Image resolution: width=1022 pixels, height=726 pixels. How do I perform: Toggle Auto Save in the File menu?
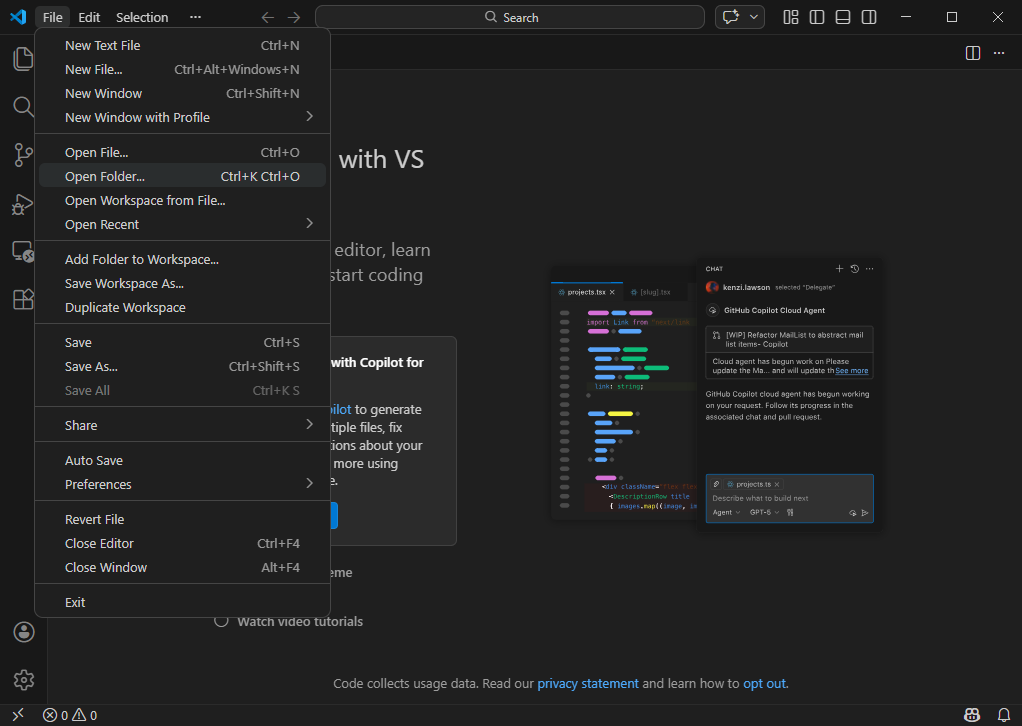tap(94, 461)
